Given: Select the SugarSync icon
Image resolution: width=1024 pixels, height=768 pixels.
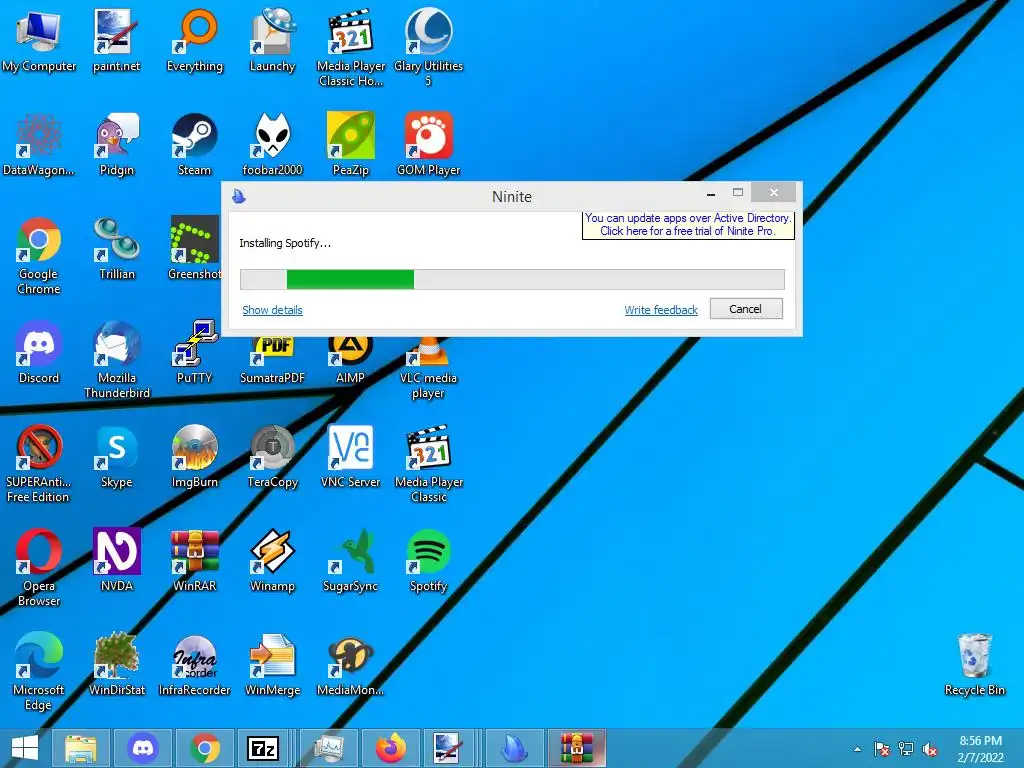Looking at the screenshot, I should click(351, 561).
